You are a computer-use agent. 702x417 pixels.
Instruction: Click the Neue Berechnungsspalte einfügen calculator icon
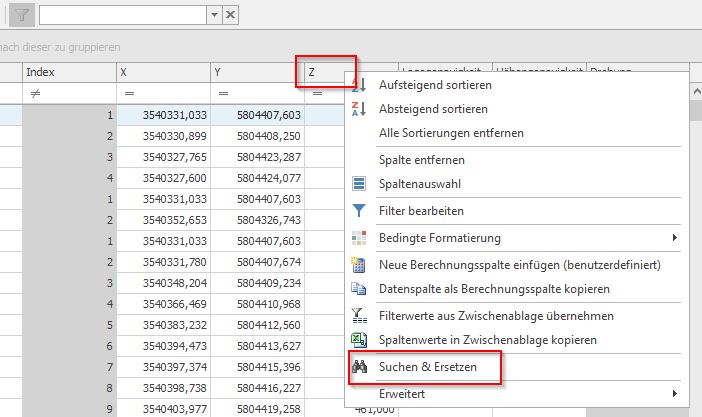click(x=360, y=265)
